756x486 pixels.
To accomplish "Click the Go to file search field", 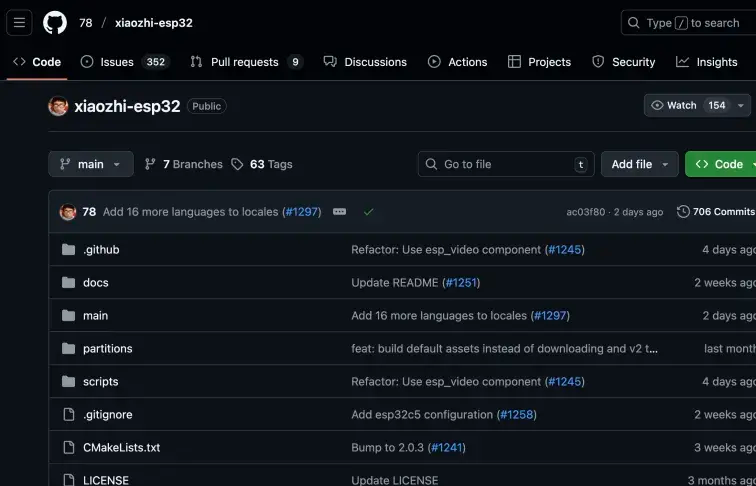I will 505,164.
